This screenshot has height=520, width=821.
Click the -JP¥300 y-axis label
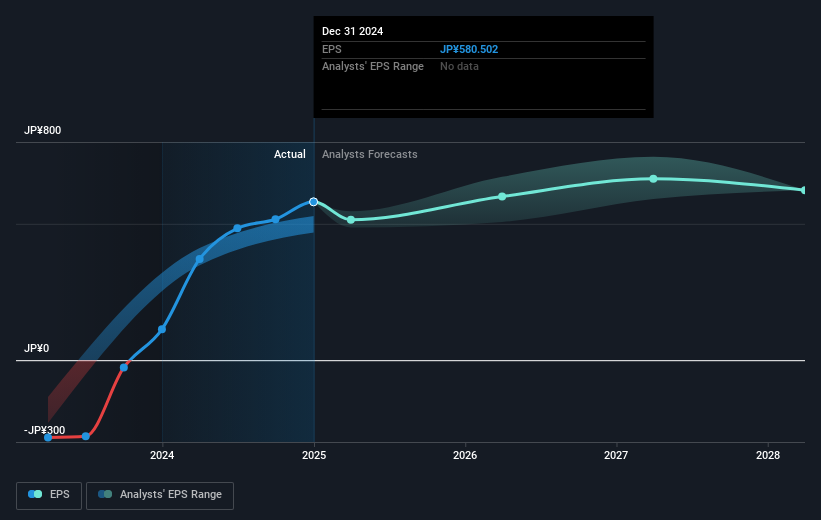coord(45,430)
